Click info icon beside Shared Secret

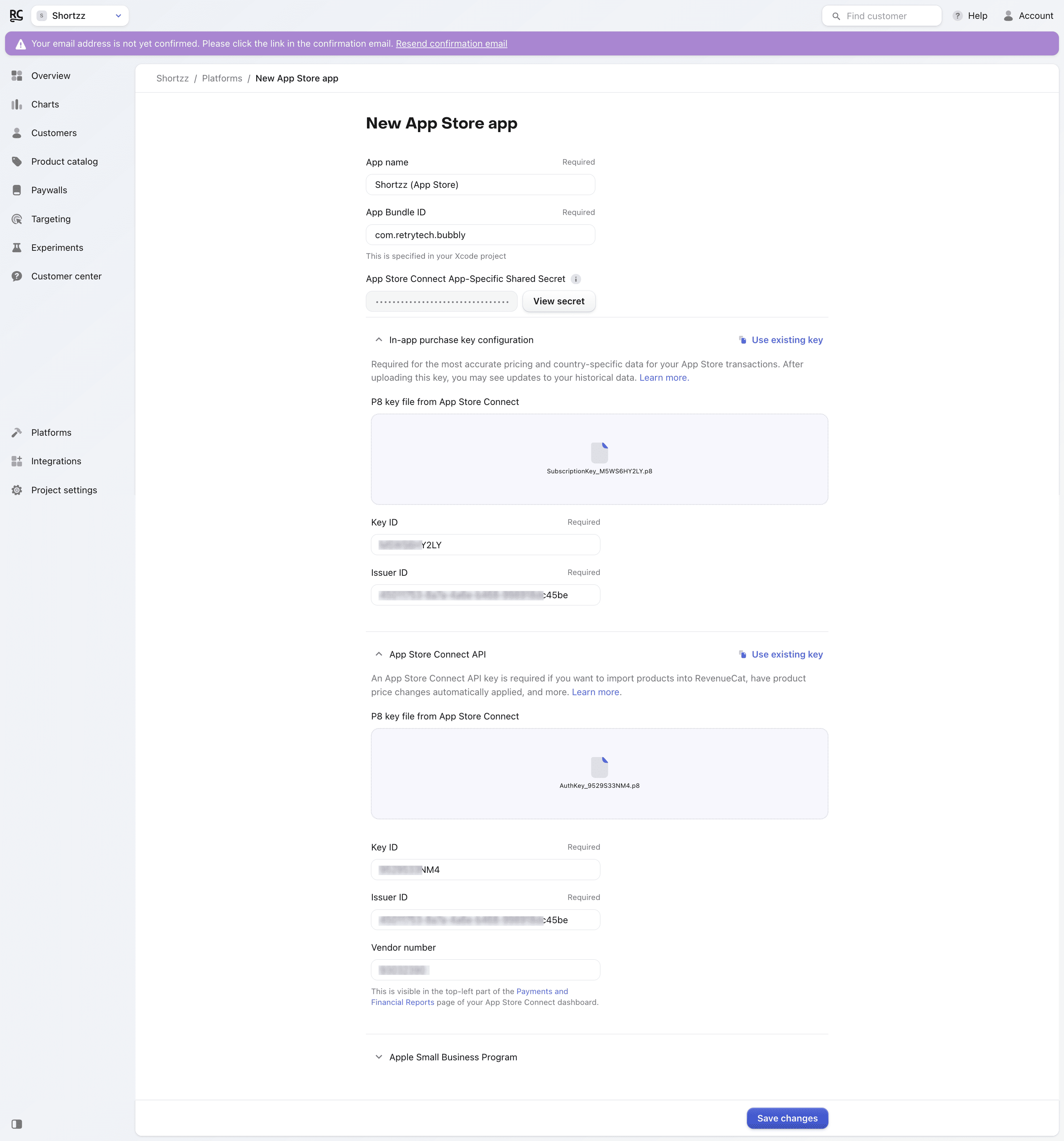(576, 279)
